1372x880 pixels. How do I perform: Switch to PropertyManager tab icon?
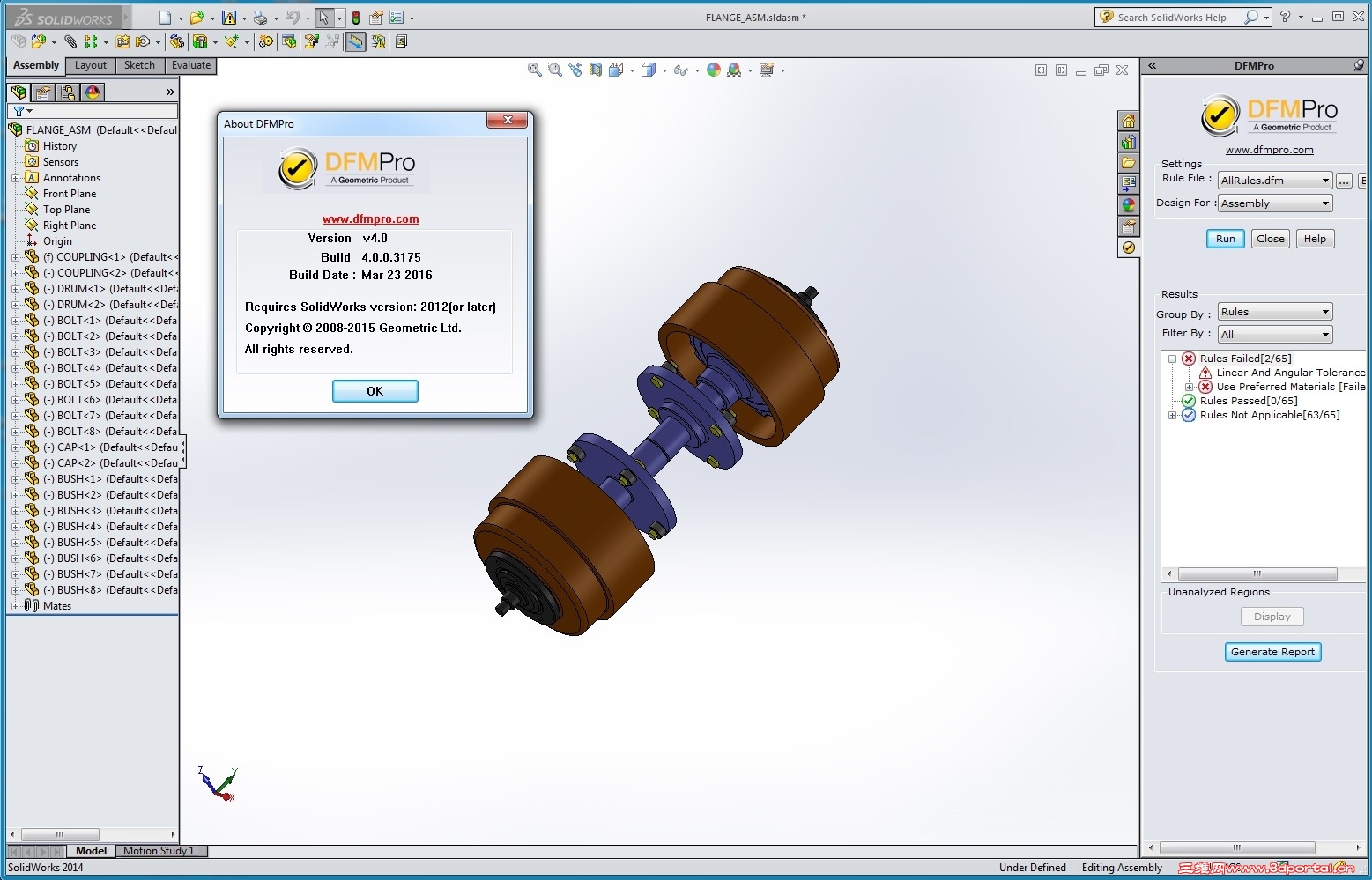pyautogui.click(x=43, y=92)
